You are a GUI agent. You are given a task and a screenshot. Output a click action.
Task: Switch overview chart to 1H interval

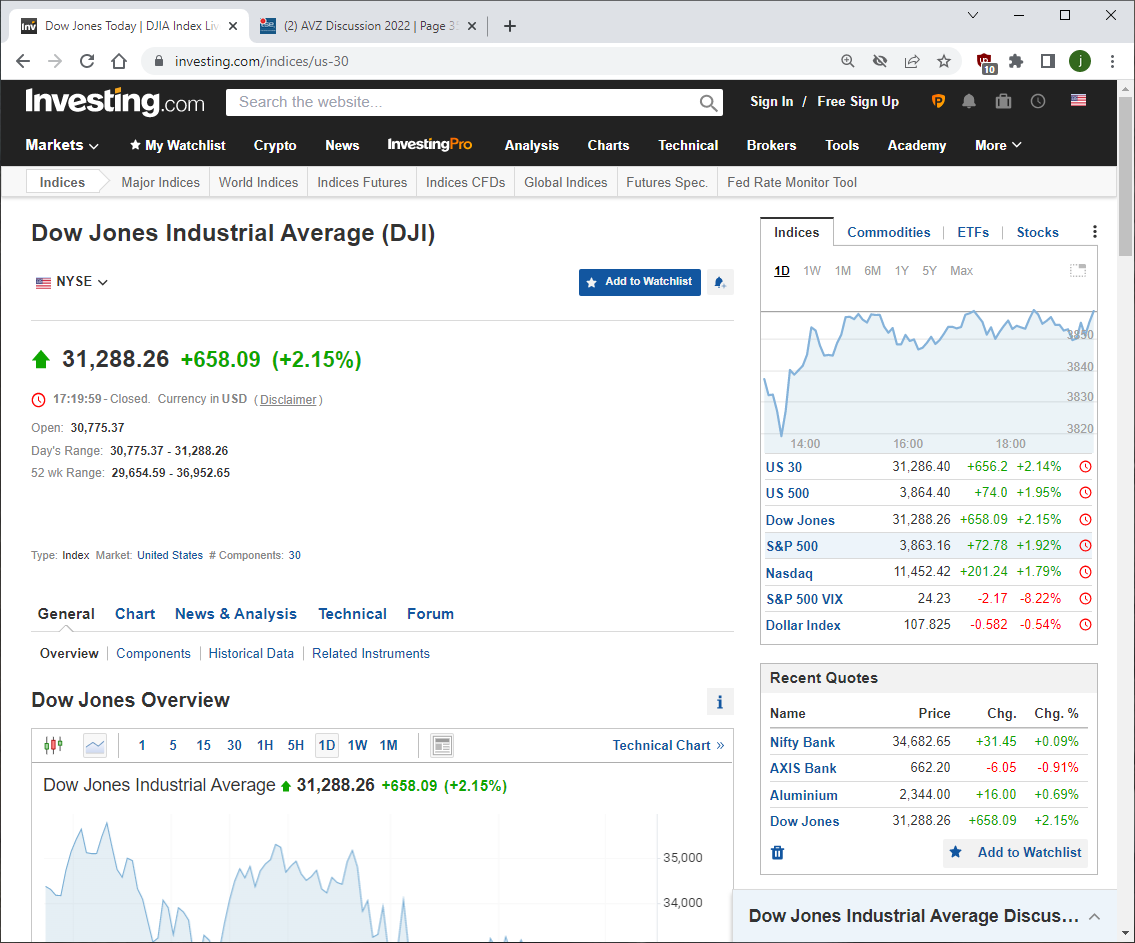click(x=265, y=745)
